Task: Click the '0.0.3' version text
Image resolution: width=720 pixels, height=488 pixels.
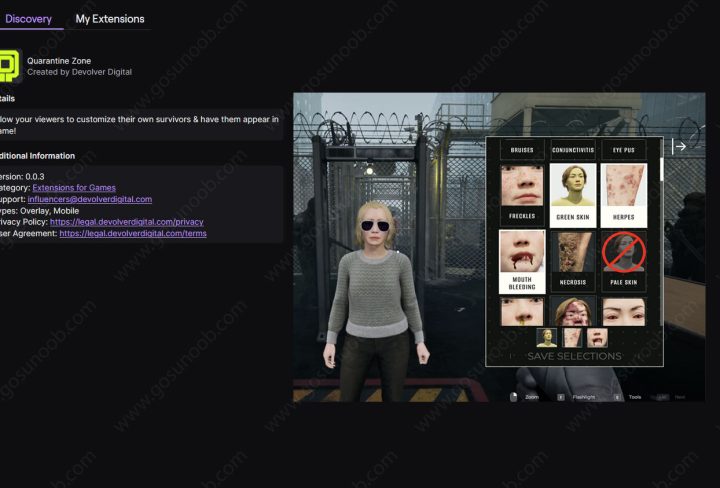Action: coord(35,176)
